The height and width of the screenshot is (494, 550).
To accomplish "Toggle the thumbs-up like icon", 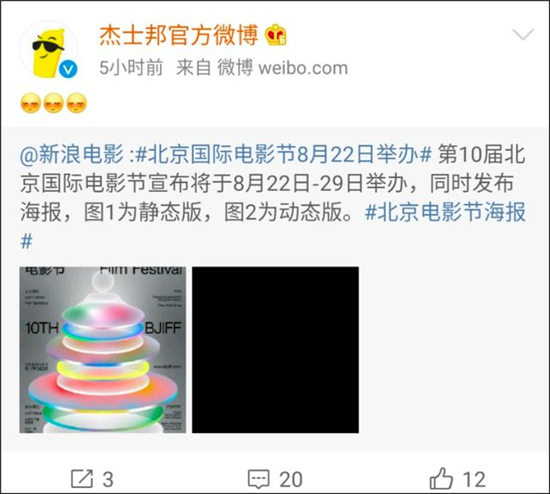I will pos(441,478).
